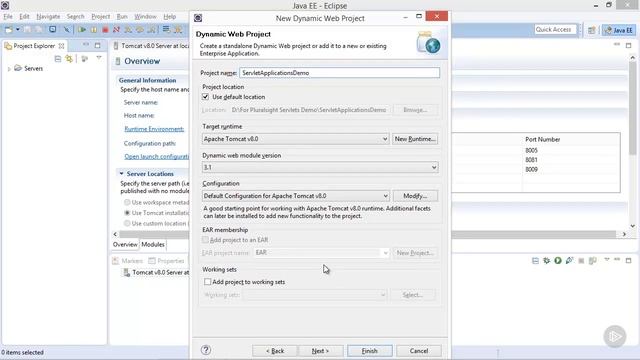This screenshot has height=360, width=640.
Task: Click the Step Into icon in toolbar
Action: point(128,30)
